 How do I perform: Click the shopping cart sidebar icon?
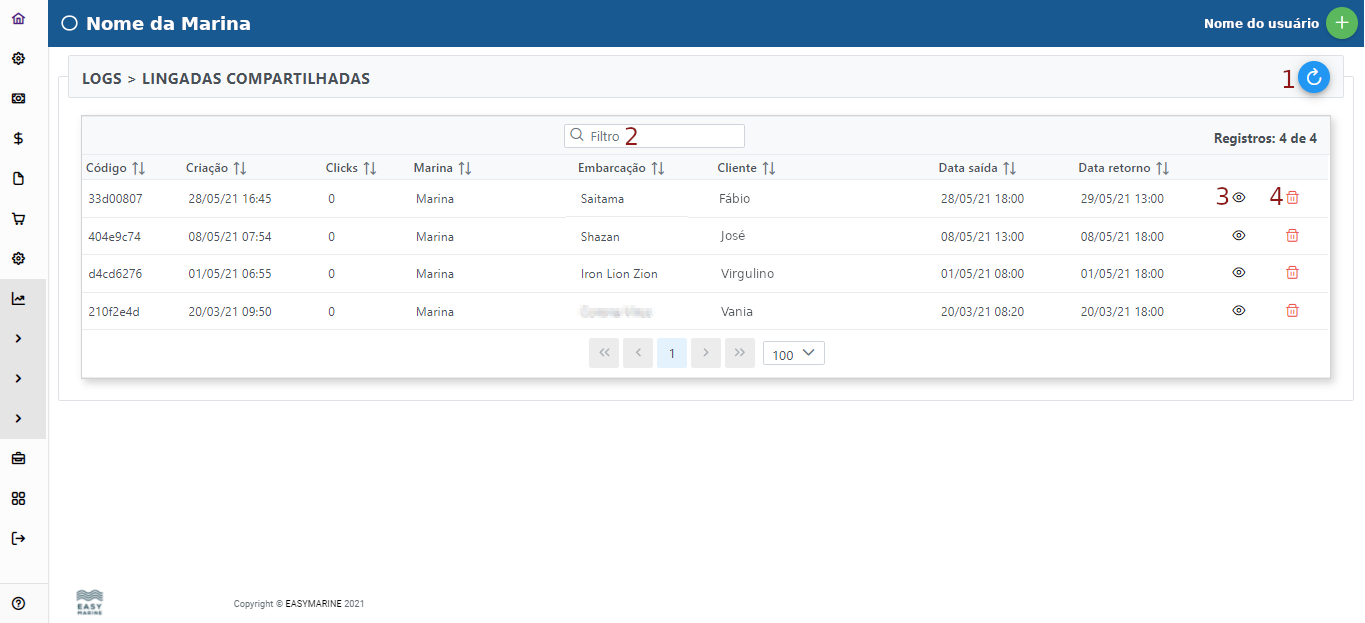click(x=18, y=219)
